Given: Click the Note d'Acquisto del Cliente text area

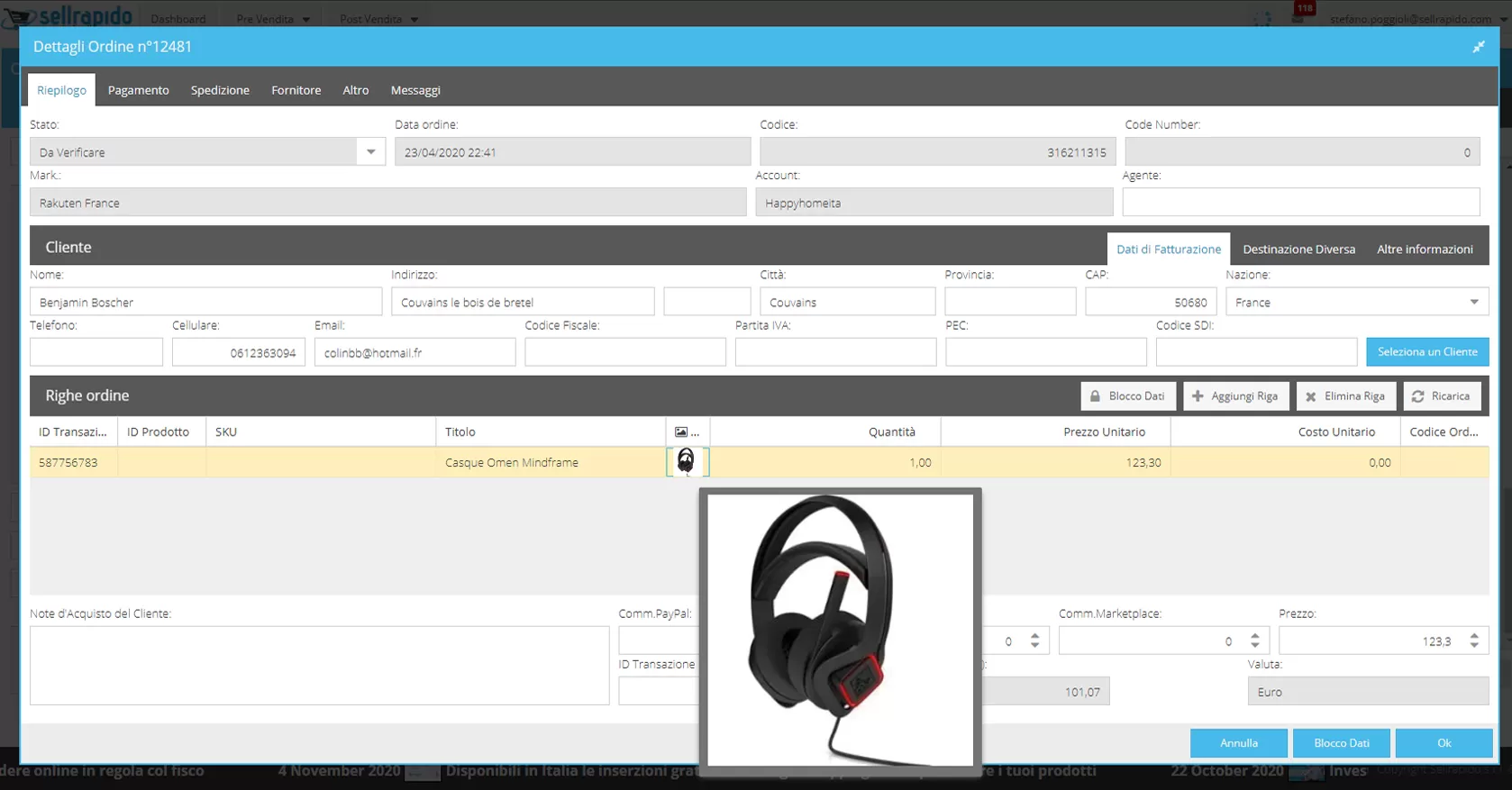Looking at the screenshot, I should pyautogui.click(x=319, y=666).
